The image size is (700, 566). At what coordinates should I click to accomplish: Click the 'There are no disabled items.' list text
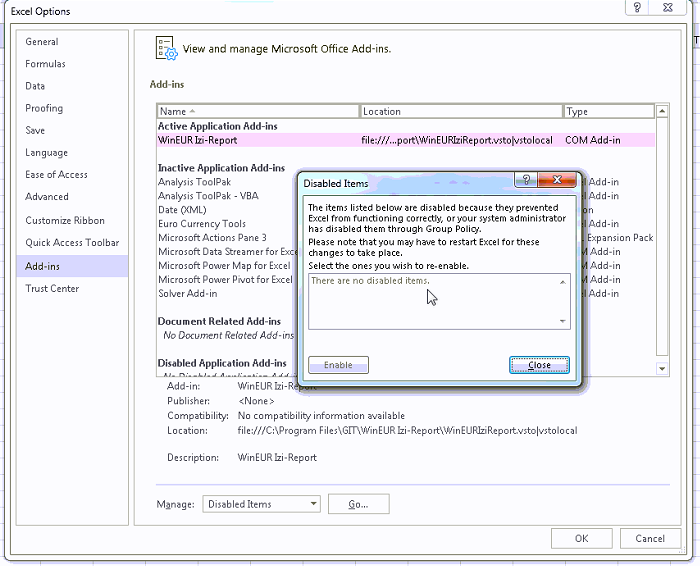[370, 281]
